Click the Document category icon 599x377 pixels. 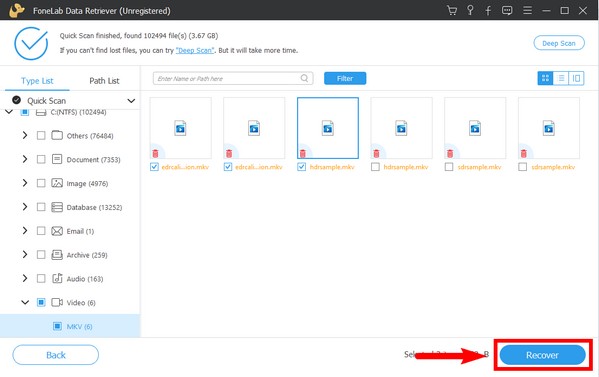(x=57, y=159)
